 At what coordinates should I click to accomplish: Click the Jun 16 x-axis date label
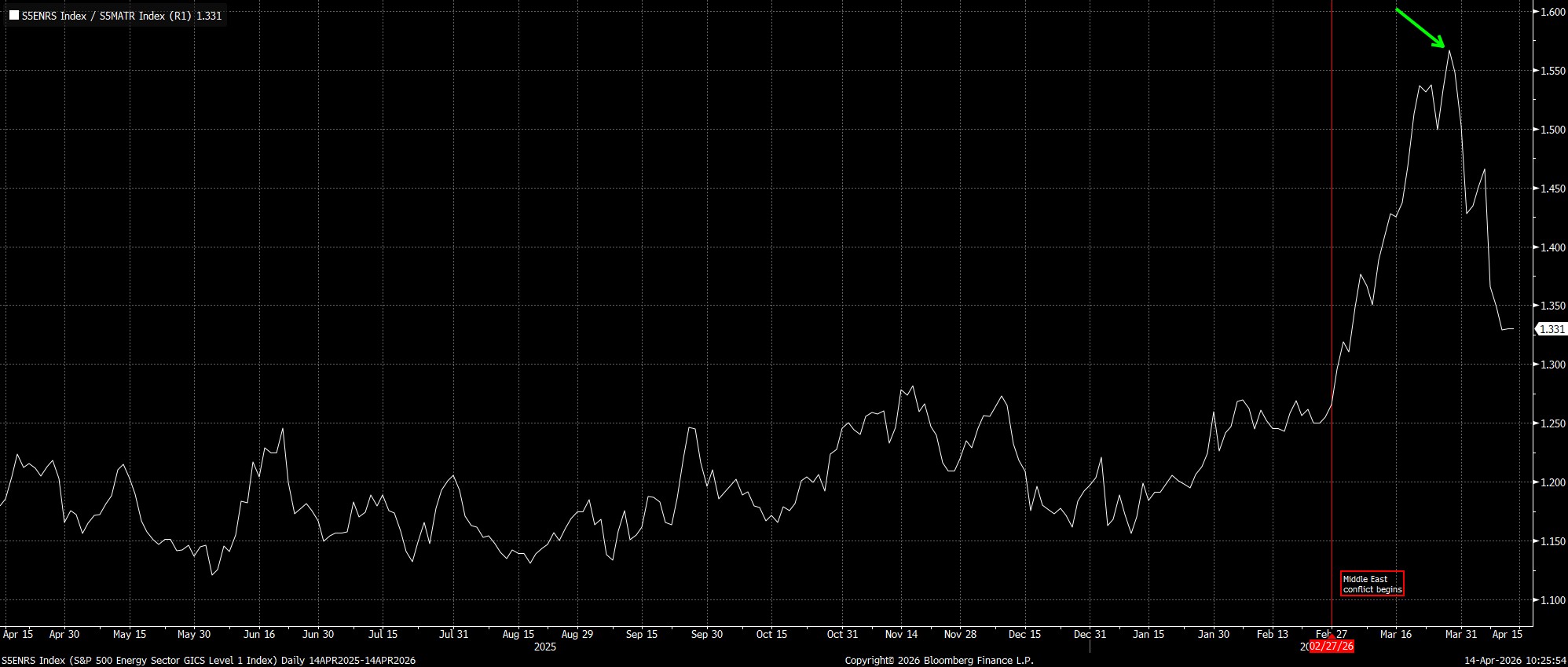[259, 634]
